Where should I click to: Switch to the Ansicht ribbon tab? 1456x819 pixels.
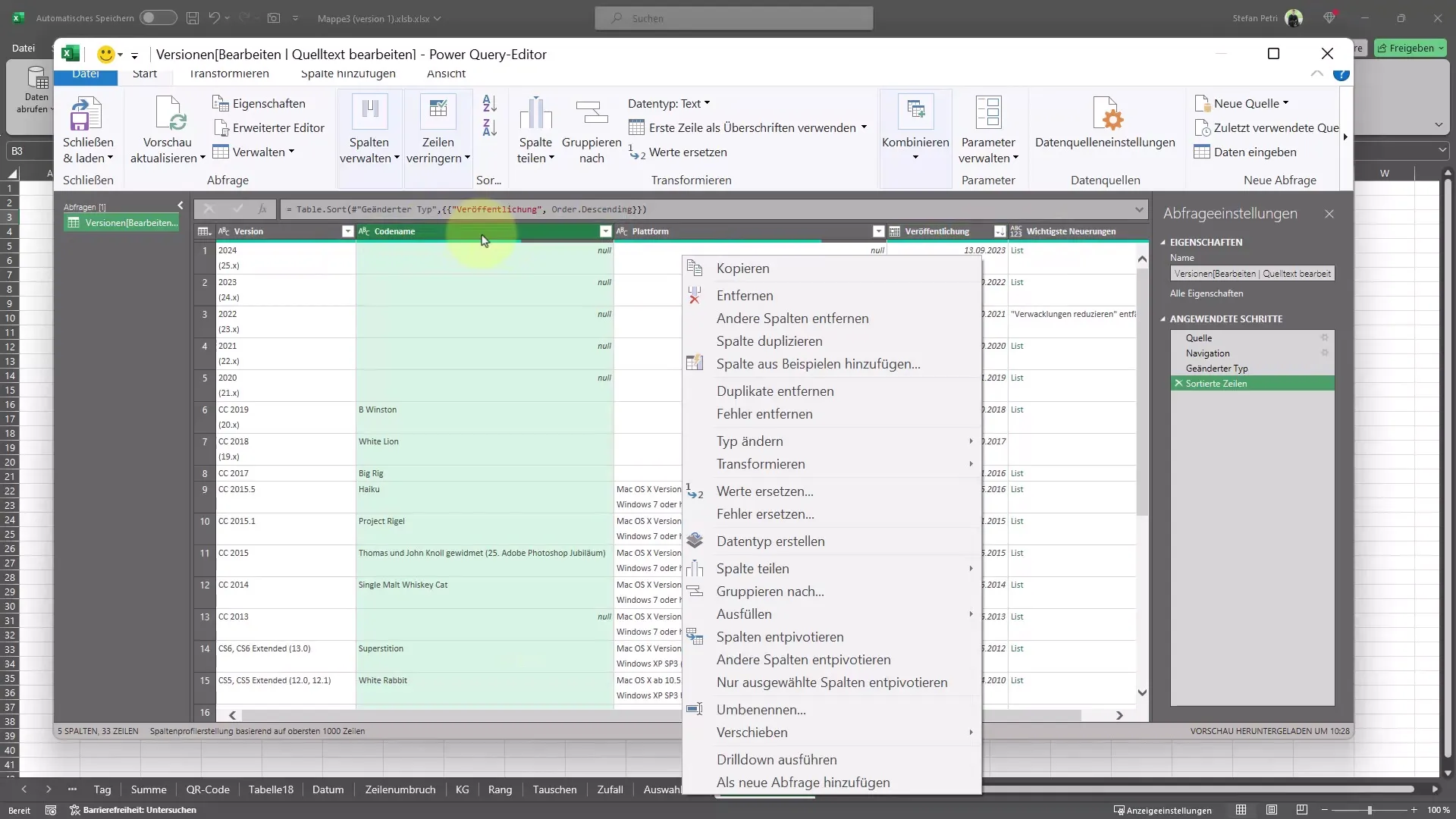446,74
